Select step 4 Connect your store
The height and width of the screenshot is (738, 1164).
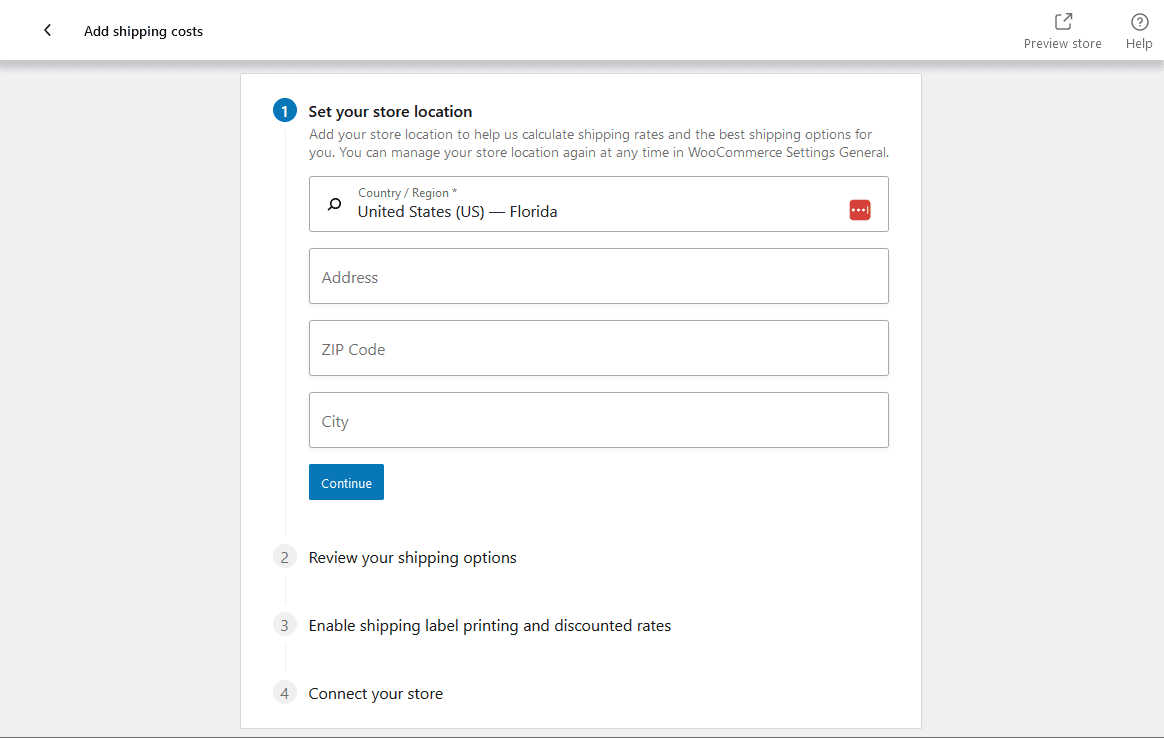point(376,693)
